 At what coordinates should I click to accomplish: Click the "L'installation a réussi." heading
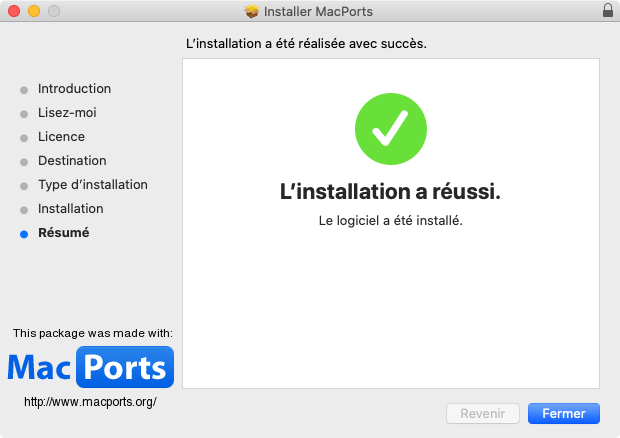[390, 192]
